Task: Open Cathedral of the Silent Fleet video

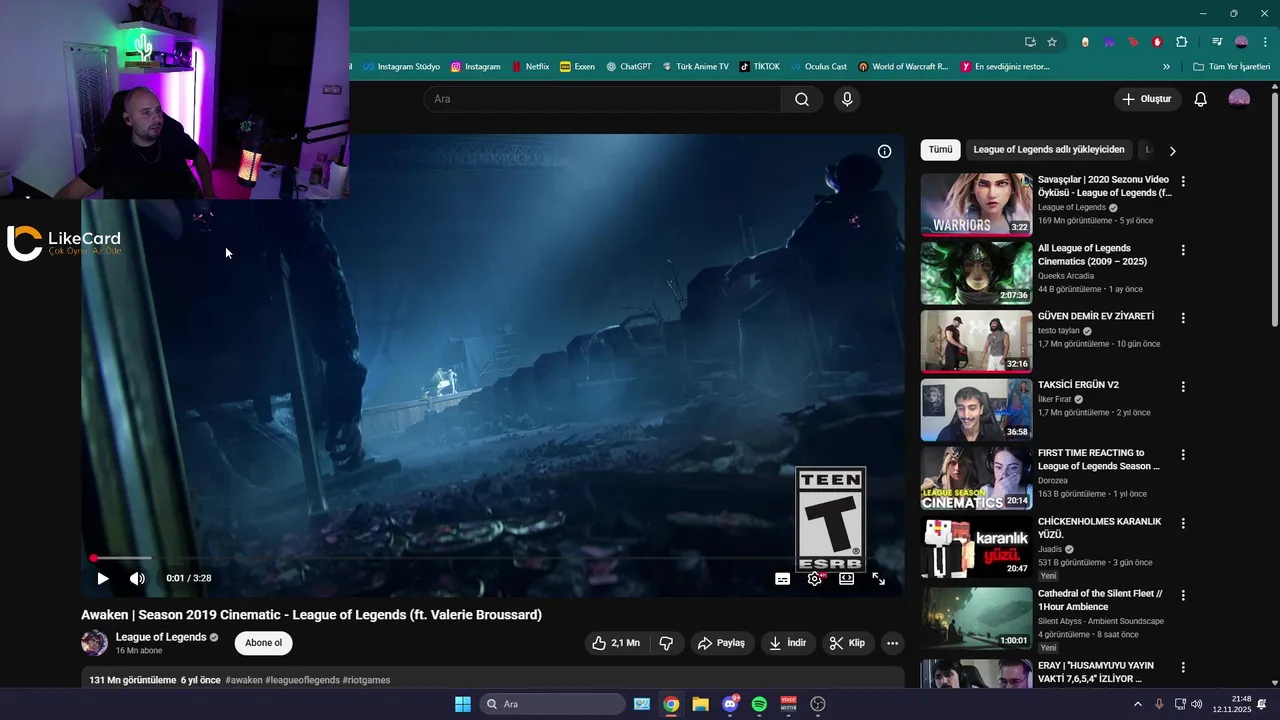Action: (x=976, y=618)
